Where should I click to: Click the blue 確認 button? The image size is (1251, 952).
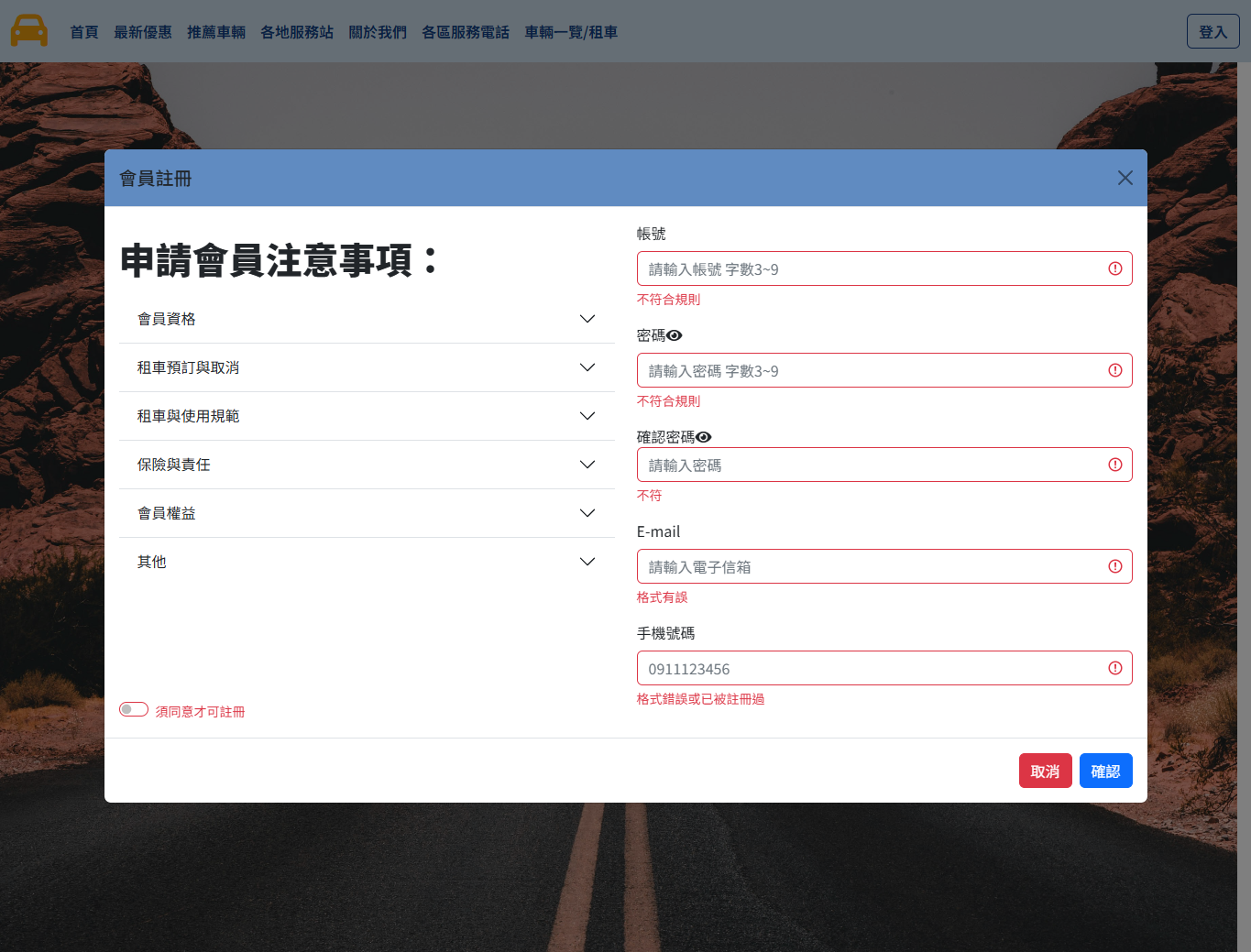pos(1105,771)
